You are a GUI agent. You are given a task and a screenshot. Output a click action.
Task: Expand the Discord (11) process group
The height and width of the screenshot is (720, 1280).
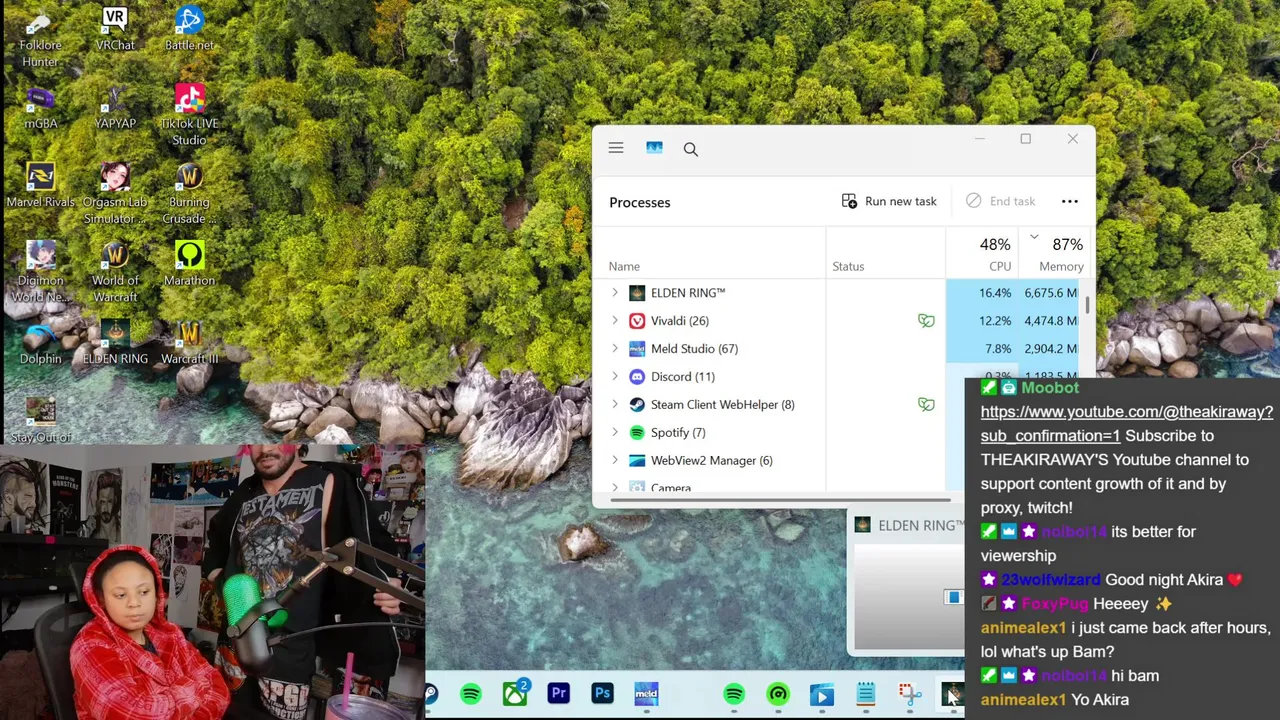[x=614, y=377]
